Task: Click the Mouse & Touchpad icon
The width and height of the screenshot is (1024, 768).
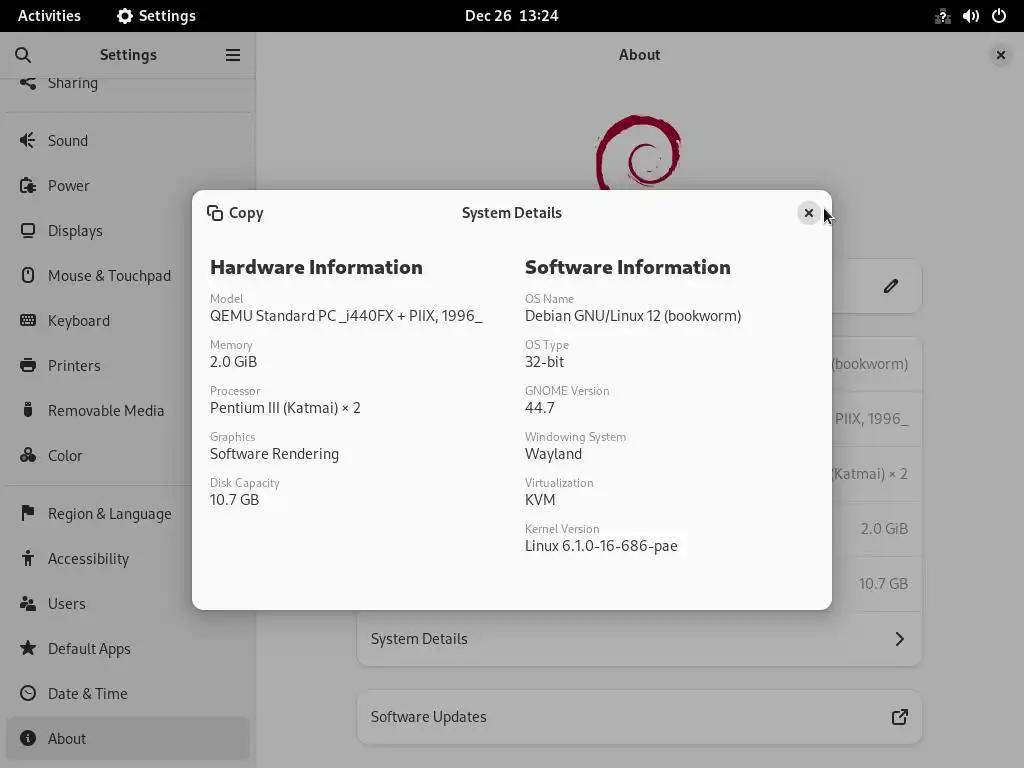Action: click(27, 276)
